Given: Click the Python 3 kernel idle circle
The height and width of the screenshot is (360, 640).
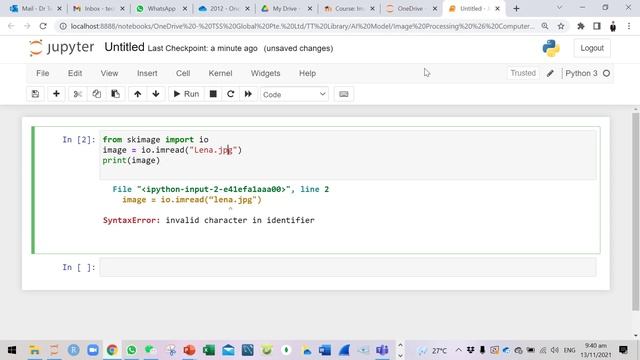Looking at the screenshot, I should pos(607,73).
